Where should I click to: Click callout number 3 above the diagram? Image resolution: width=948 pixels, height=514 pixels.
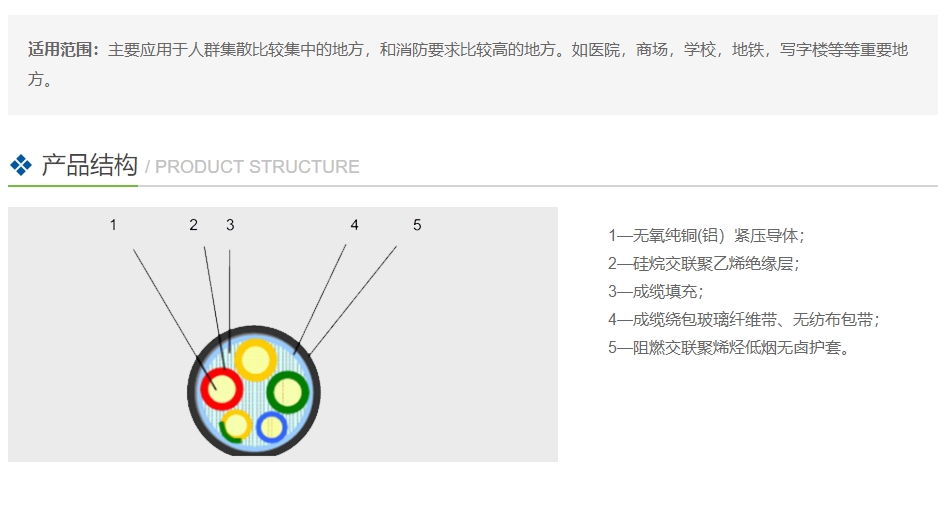[x=230, y=225]
